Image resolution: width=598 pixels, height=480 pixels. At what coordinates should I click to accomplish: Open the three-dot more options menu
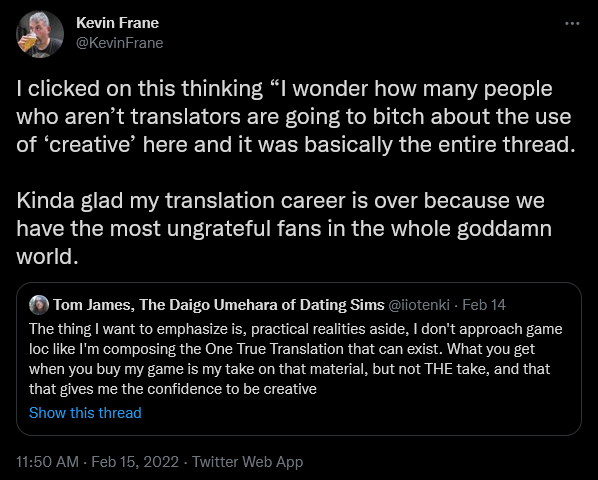click(x=572, y=24)
